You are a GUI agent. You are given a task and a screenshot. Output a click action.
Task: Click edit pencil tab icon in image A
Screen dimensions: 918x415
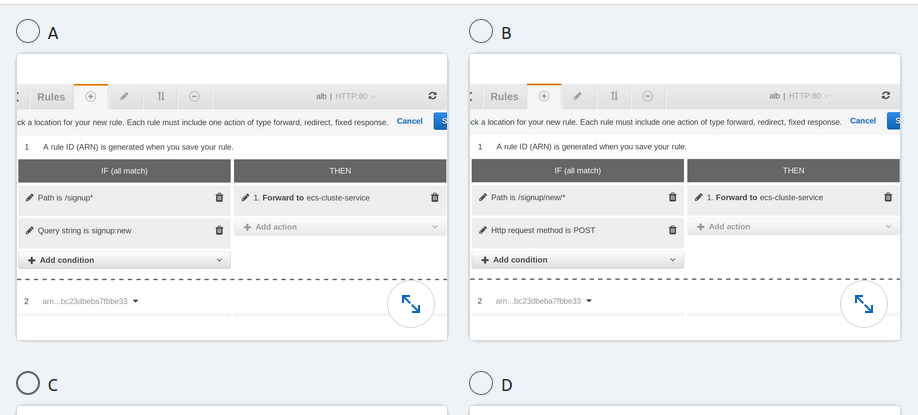coord(124,97)
